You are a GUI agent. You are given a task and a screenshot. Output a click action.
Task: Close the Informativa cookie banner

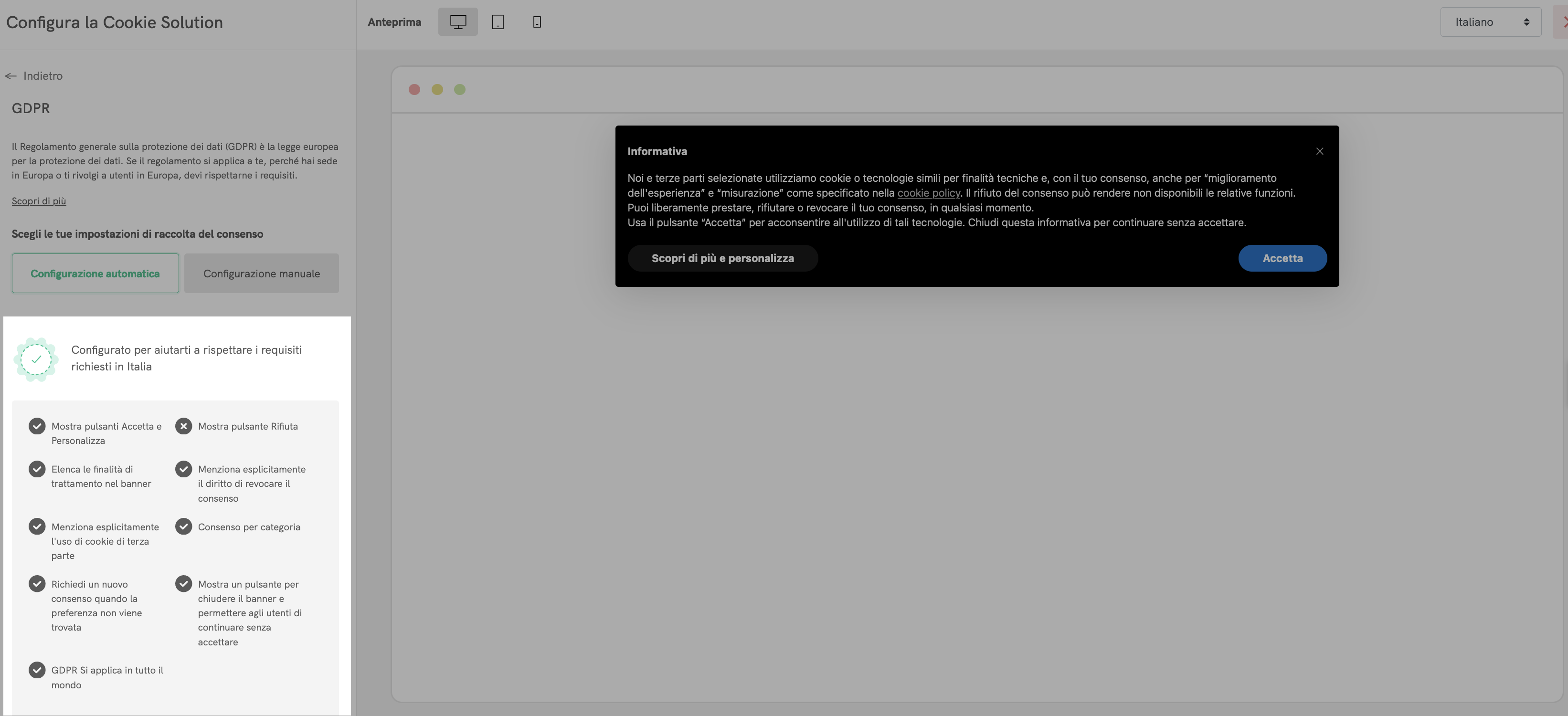pyautogui.click(x=1319, y=151)
